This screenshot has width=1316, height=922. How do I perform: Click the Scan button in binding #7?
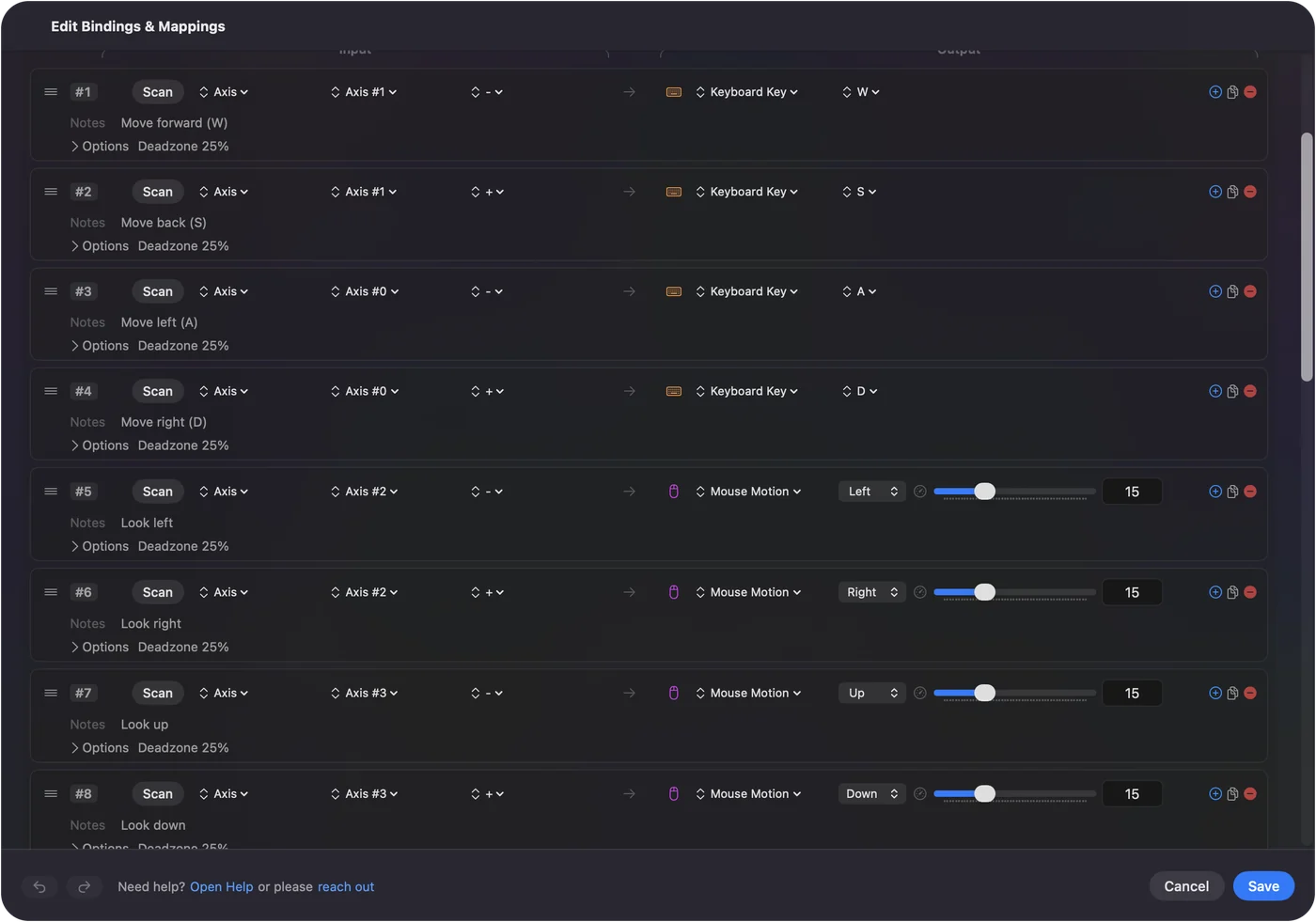(158, 693)
